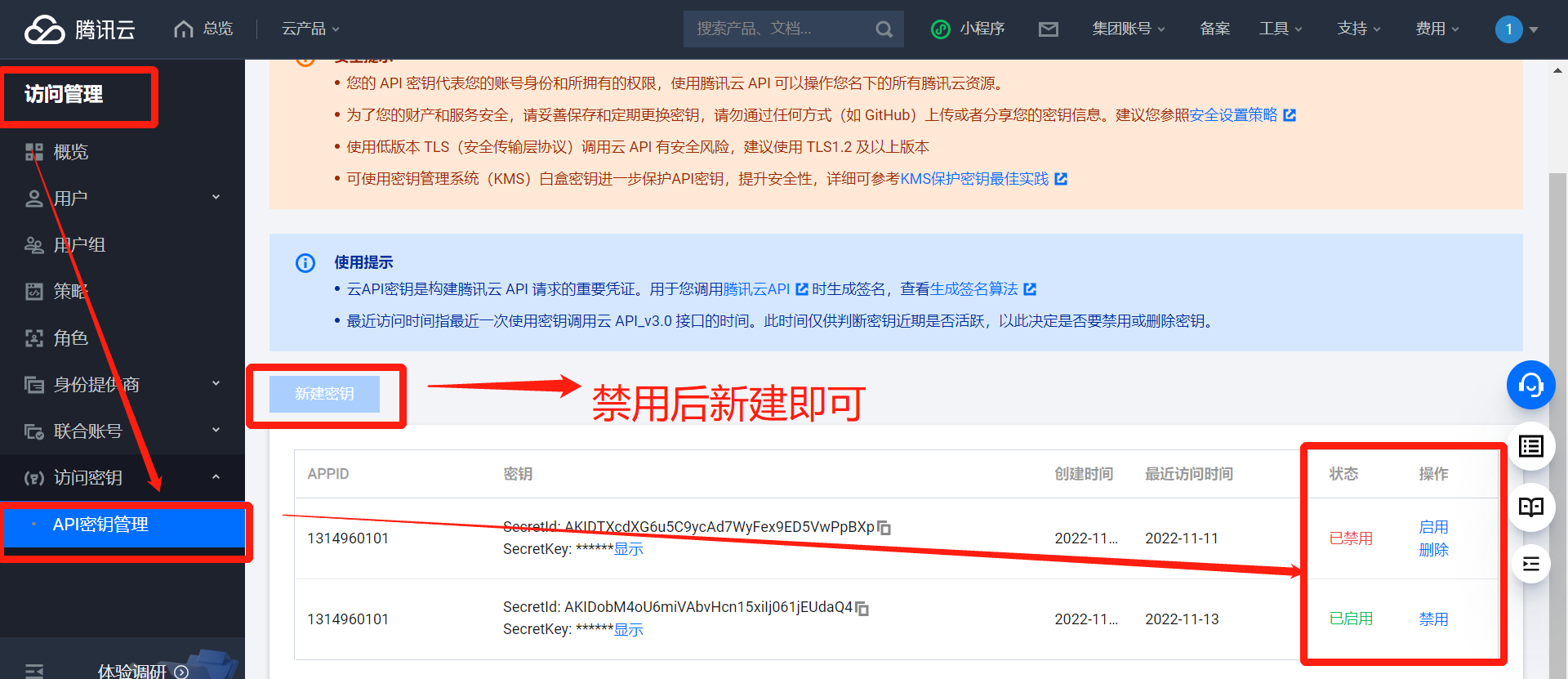Viewport: 1568px width, 679px height.
Task: Expand the 身份提供商 submenu chevron
Action: click(216, 383)
